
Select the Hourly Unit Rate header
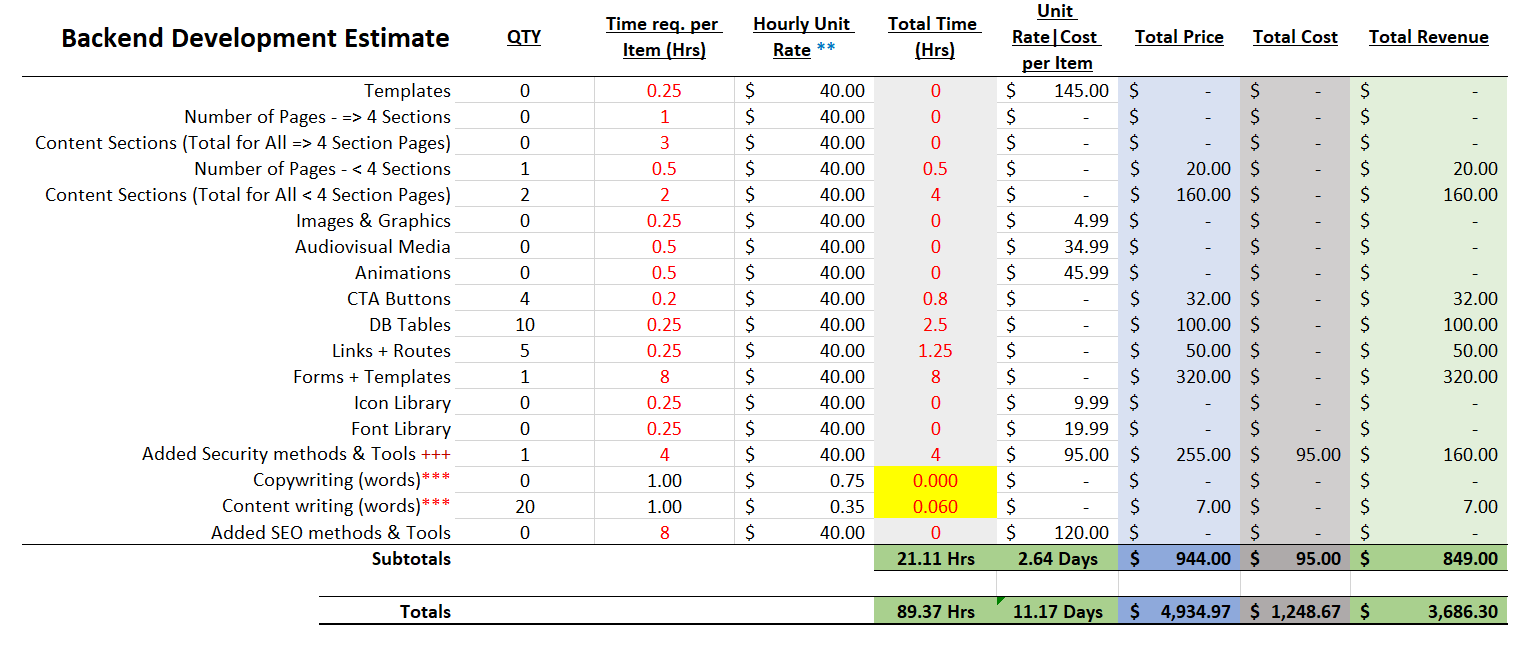[x=803, y=35]
